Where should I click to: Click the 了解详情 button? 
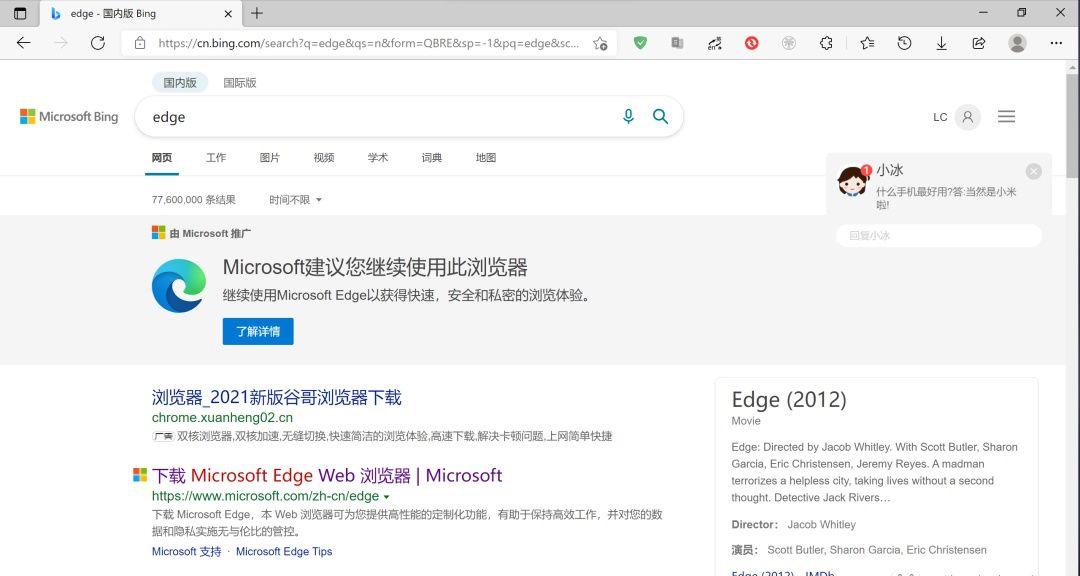257,331
